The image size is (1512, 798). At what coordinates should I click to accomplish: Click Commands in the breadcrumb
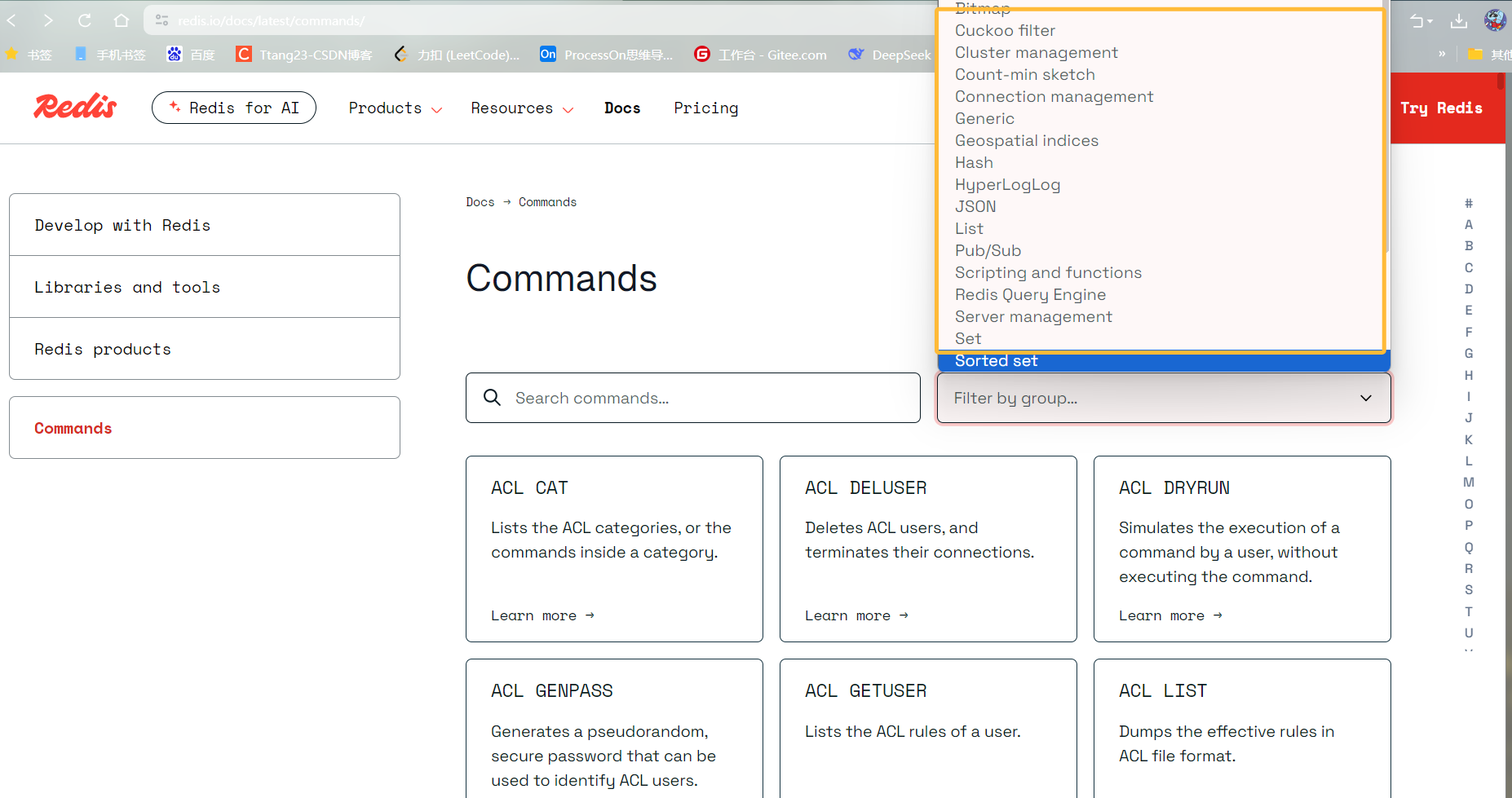547,202
